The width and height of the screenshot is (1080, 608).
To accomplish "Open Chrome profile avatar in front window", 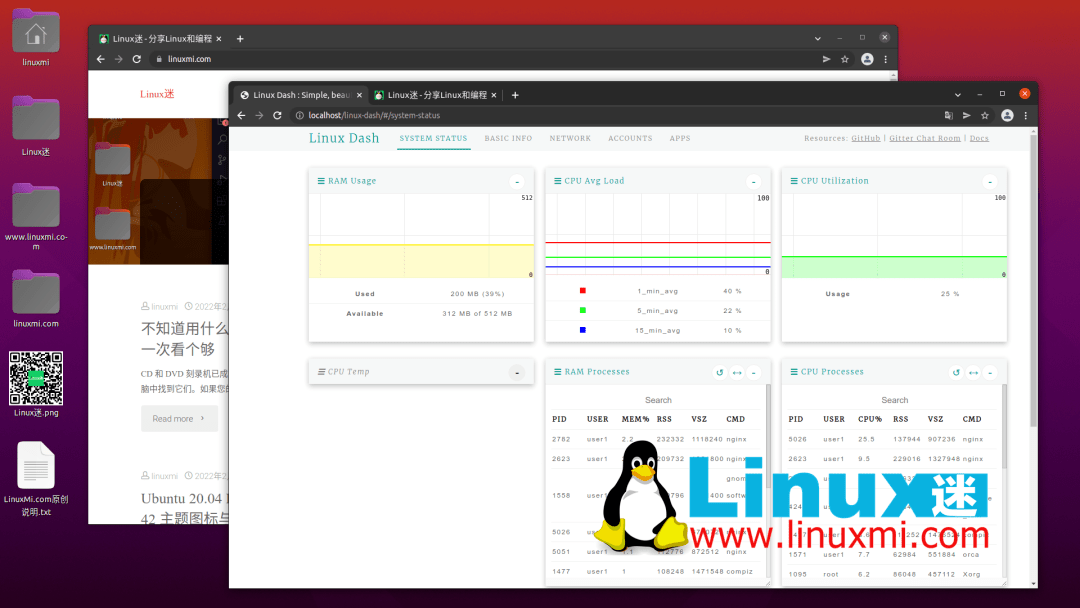I will pos(1007,115).
